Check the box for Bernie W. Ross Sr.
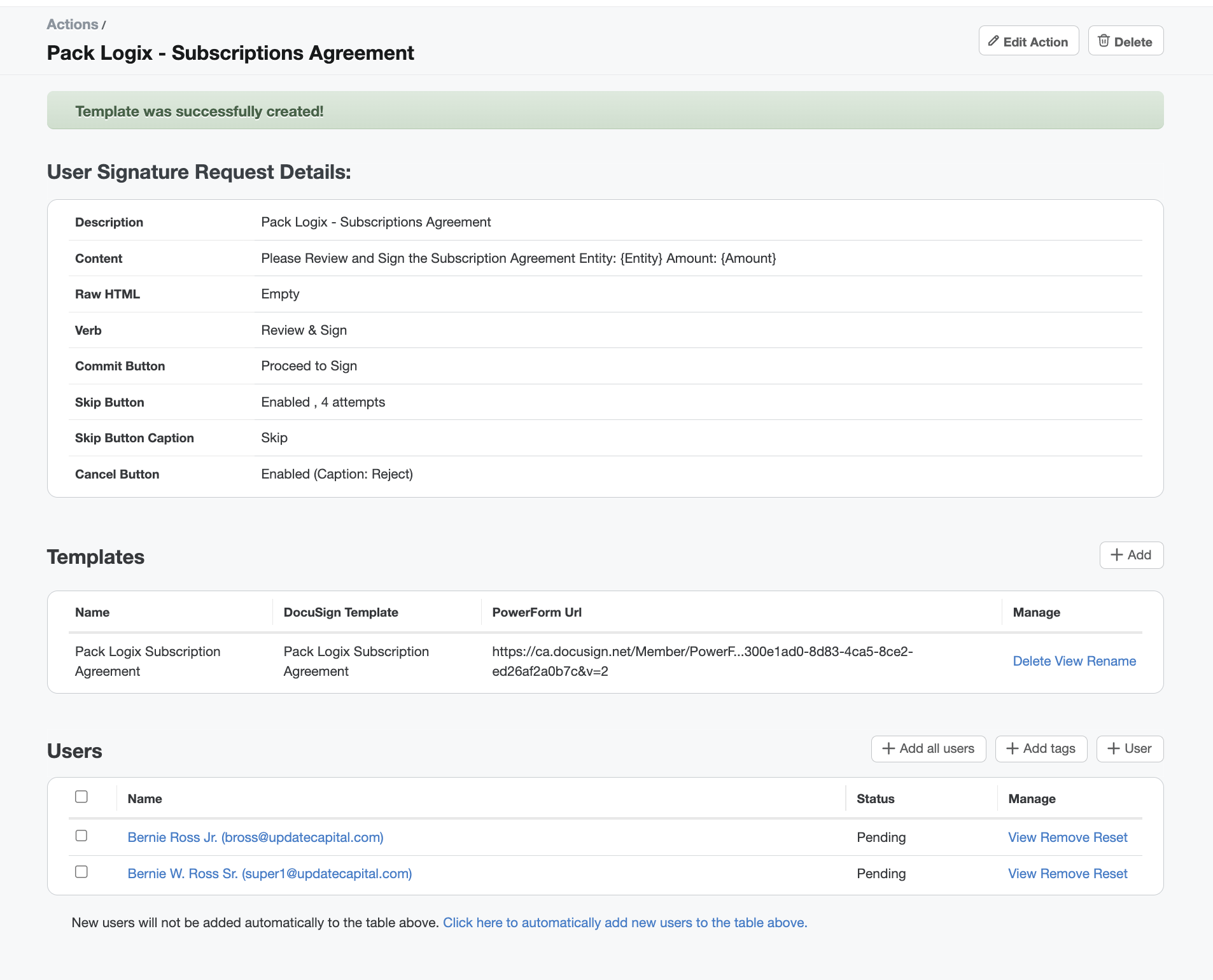Screen dimensions: 1213x980 tap(81, 872)
